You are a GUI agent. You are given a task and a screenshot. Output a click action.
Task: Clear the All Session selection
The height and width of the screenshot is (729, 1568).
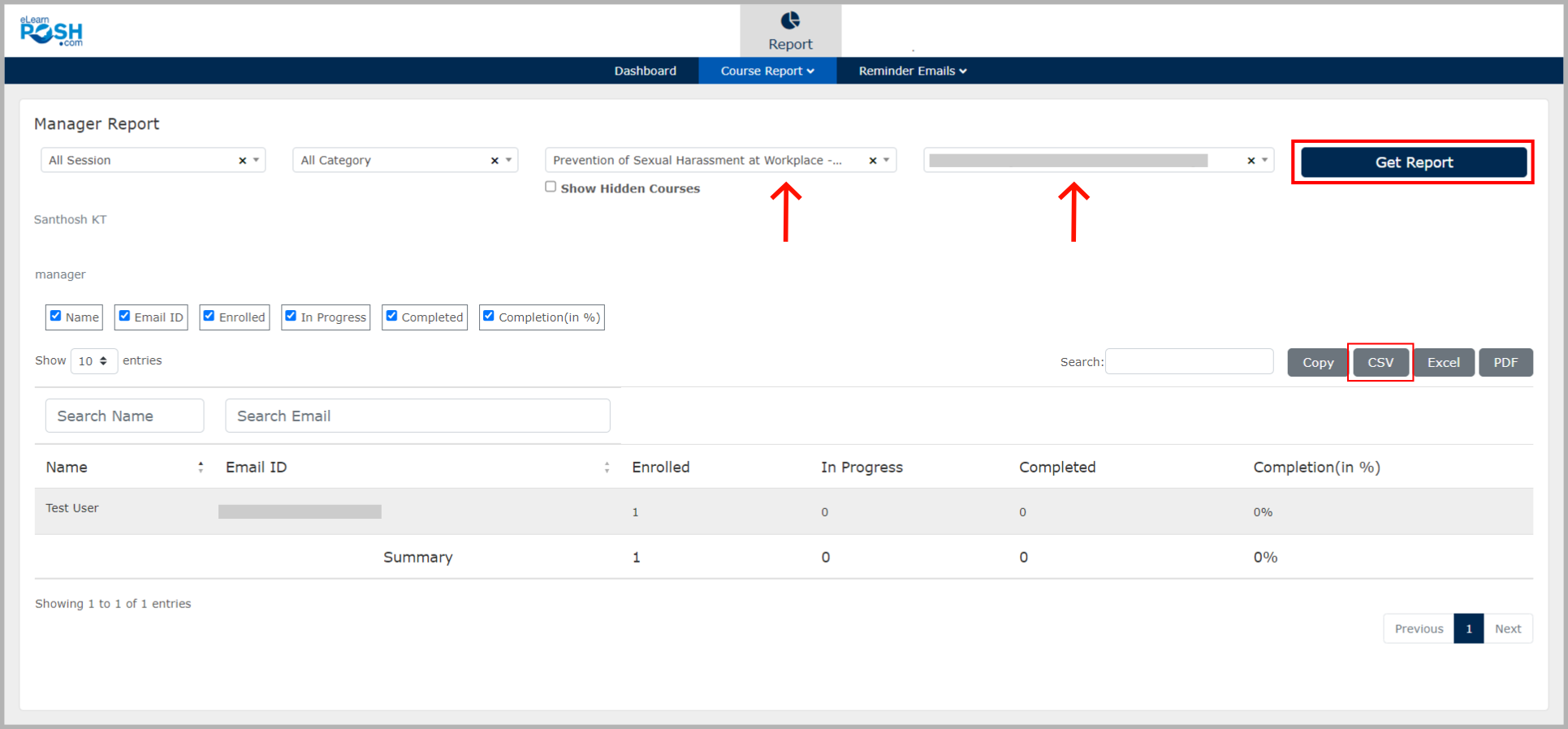pos(242,161)
